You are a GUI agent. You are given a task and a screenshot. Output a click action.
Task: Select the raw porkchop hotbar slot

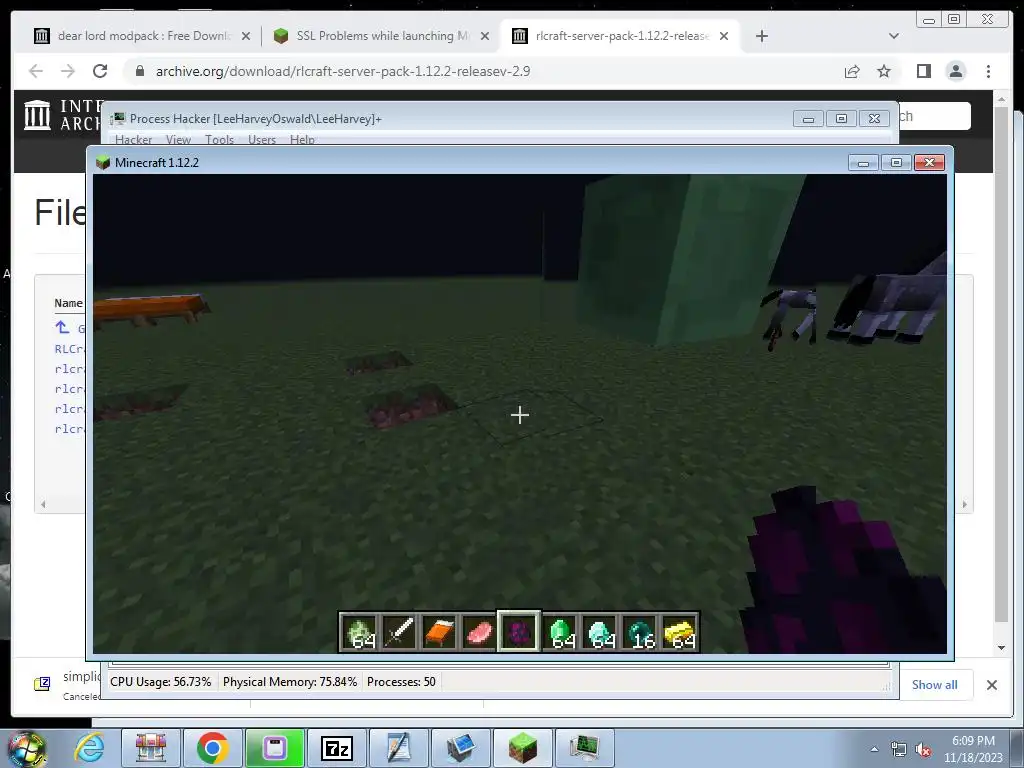[x=479, y=632]
